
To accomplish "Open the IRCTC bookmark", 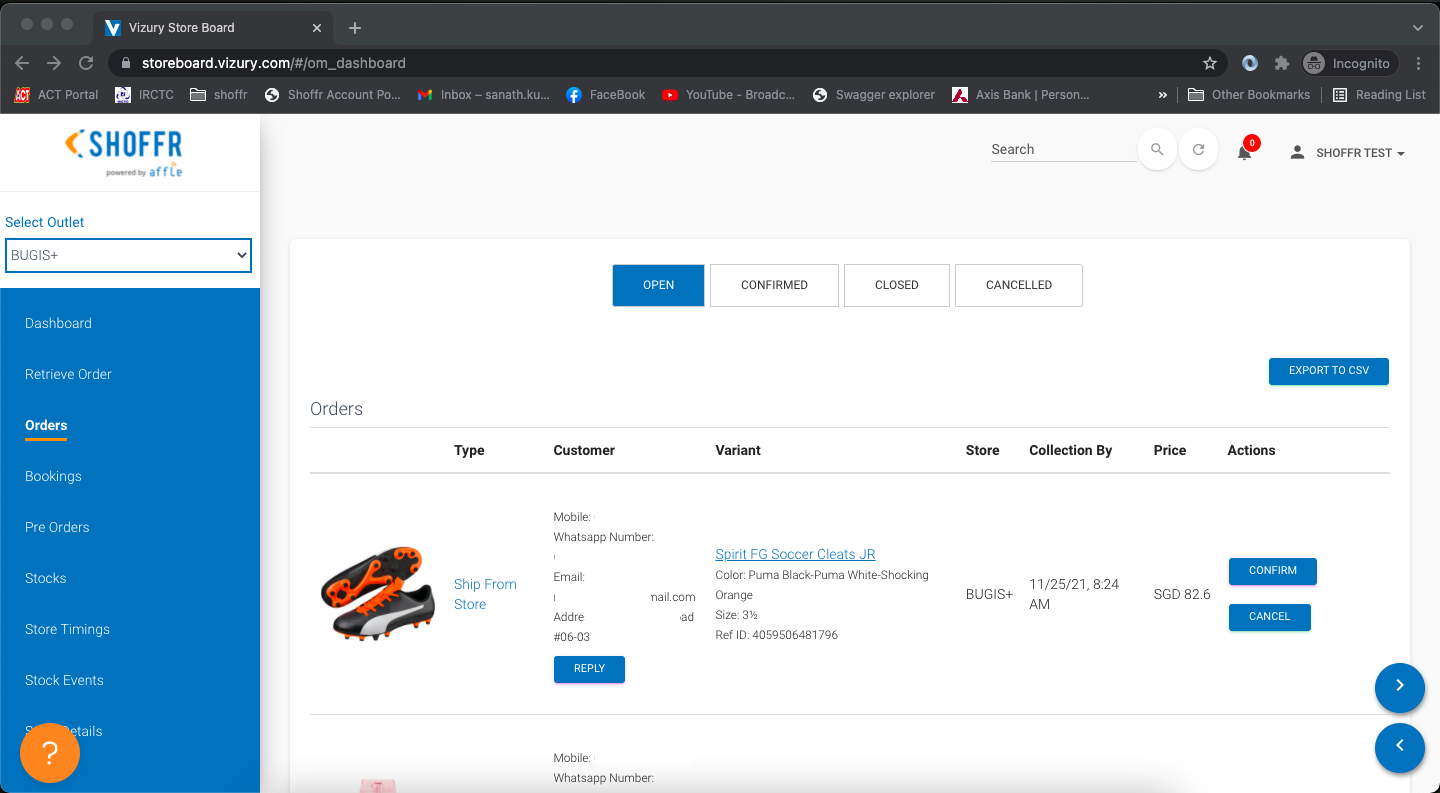I will (x=145, y=95).
